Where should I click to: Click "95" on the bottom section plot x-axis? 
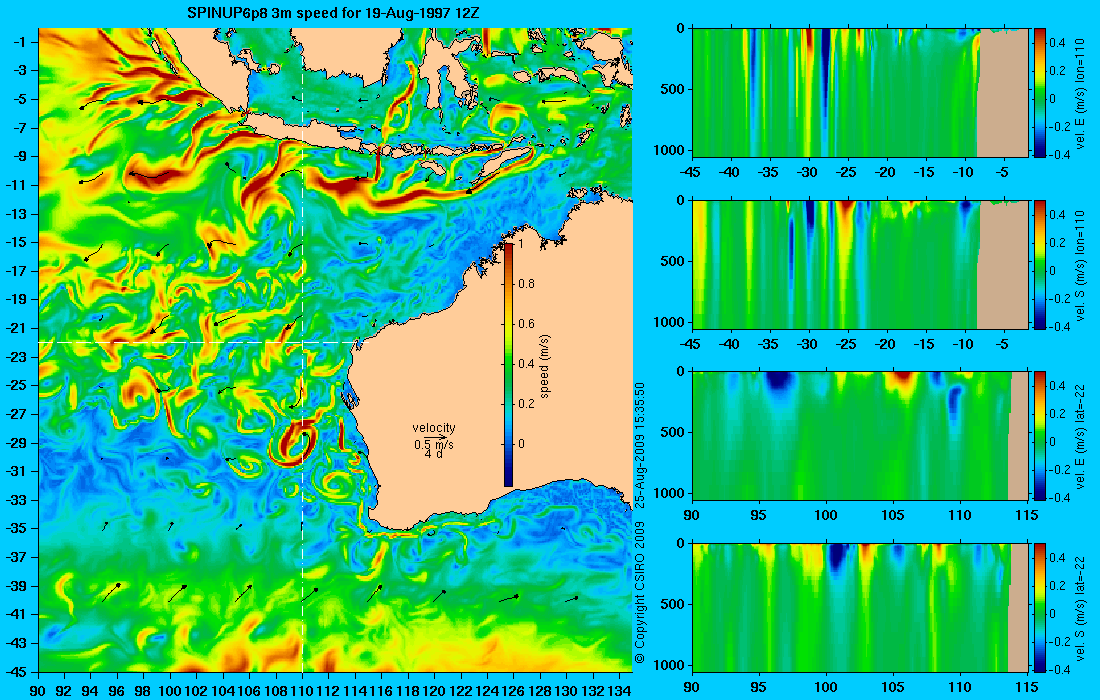coord(759,687)
